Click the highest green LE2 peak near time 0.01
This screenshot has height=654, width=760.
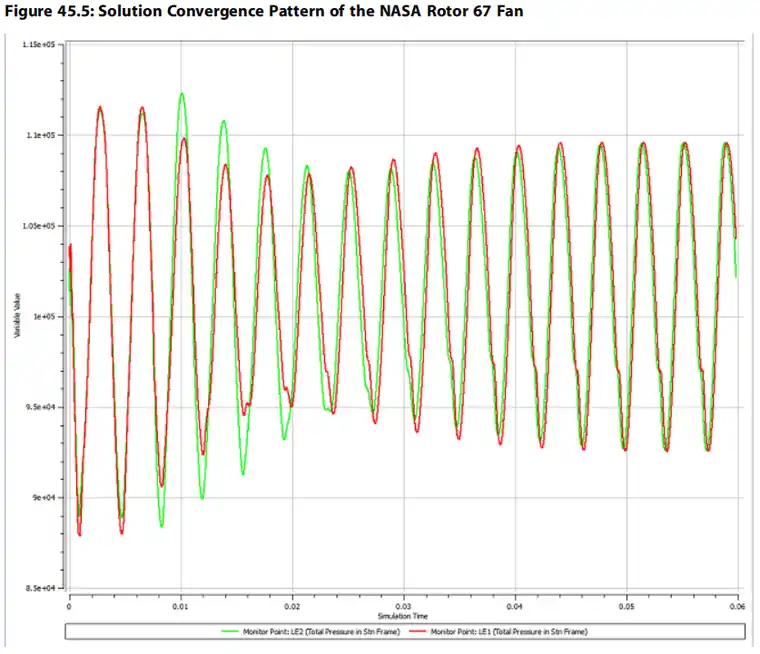[x=182, y=94]
